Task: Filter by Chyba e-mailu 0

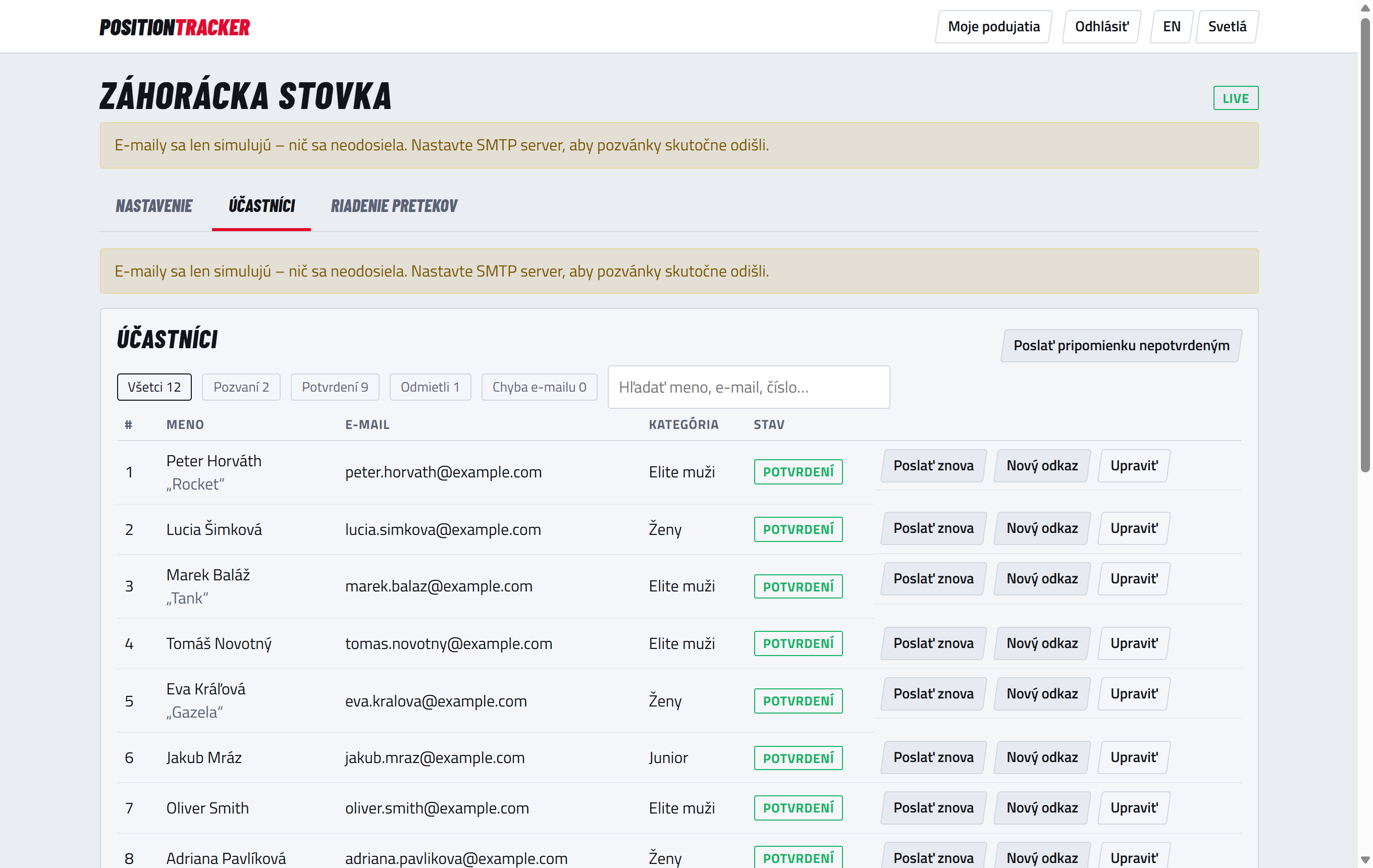Action: [x=539, y=387]
